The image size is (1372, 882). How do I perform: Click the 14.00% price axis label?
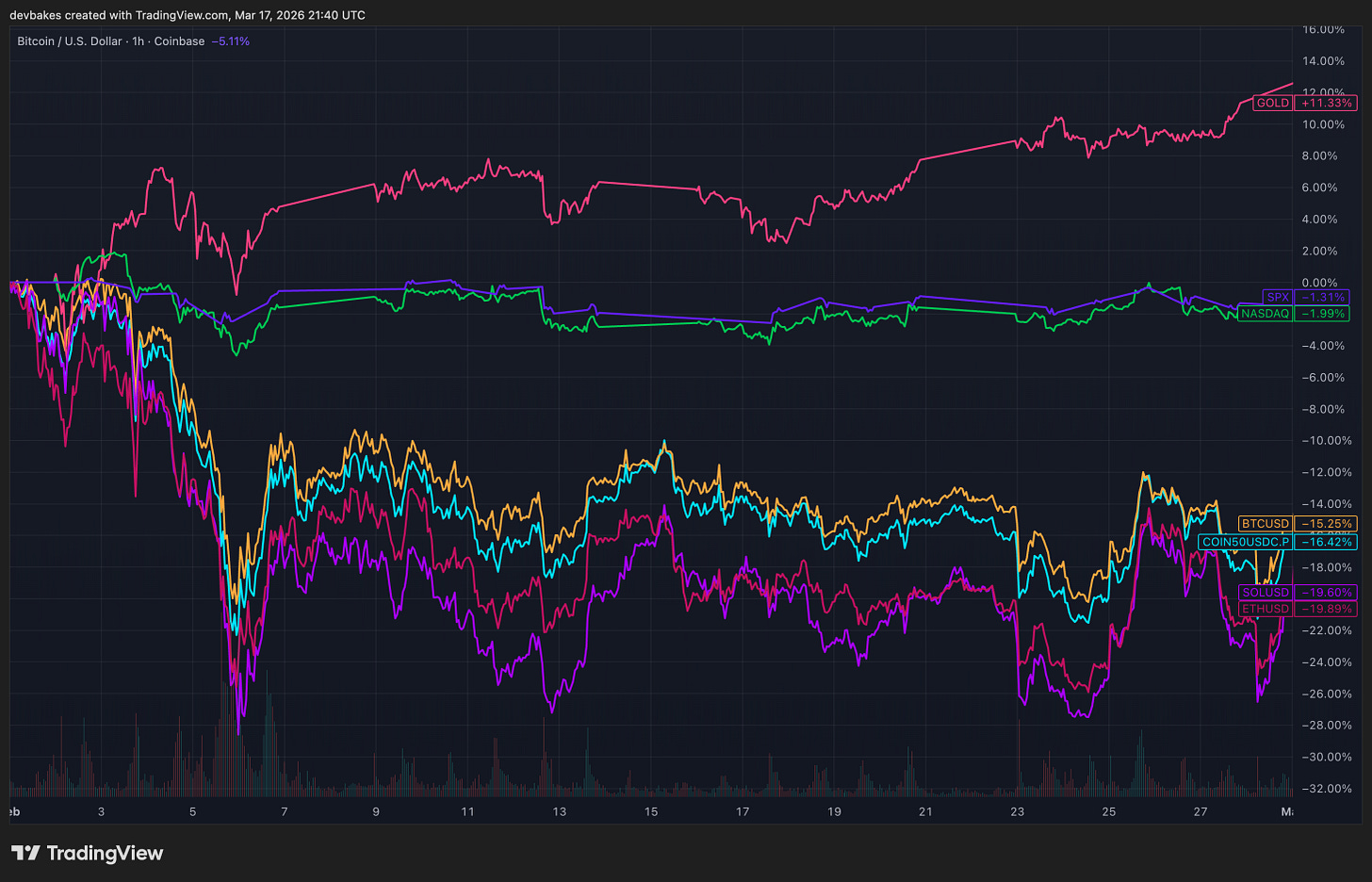(1323, 61)
